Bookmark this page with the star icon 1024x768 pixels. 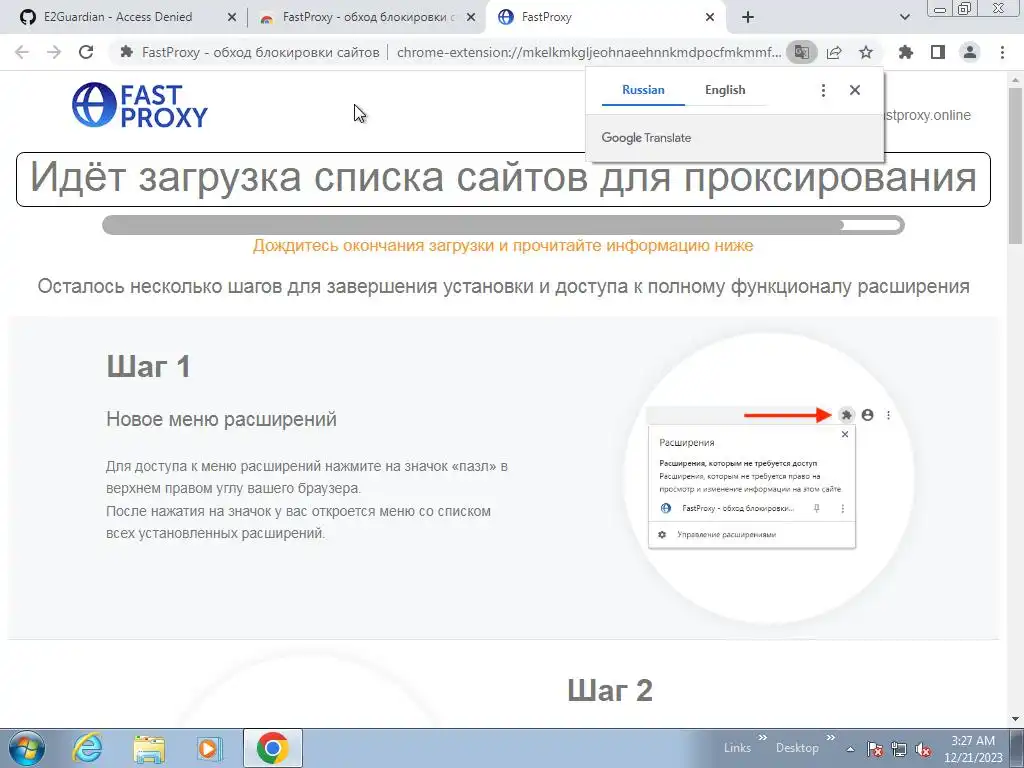point(866,52)
